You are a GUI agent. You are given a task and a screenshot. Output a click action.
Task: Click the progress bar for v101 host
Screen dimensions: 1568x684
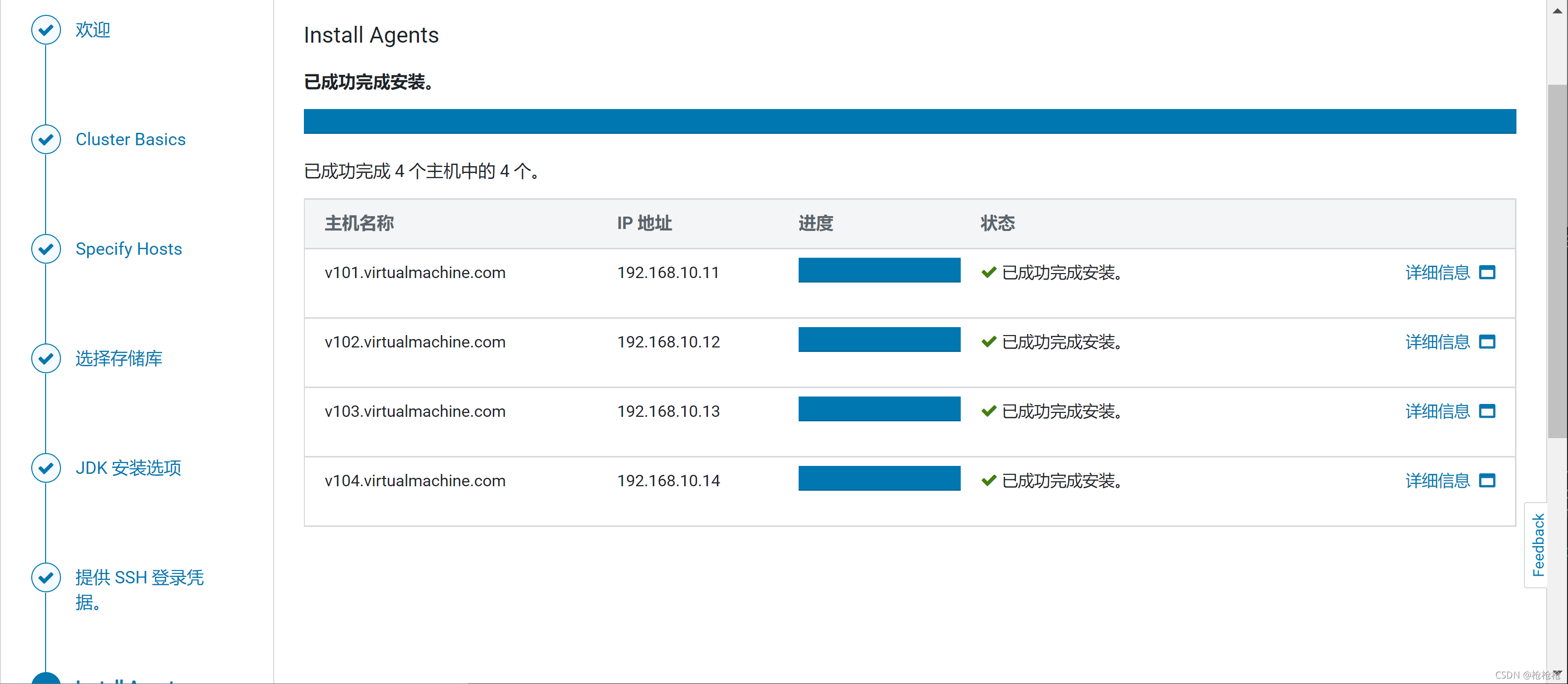(879, 270)
